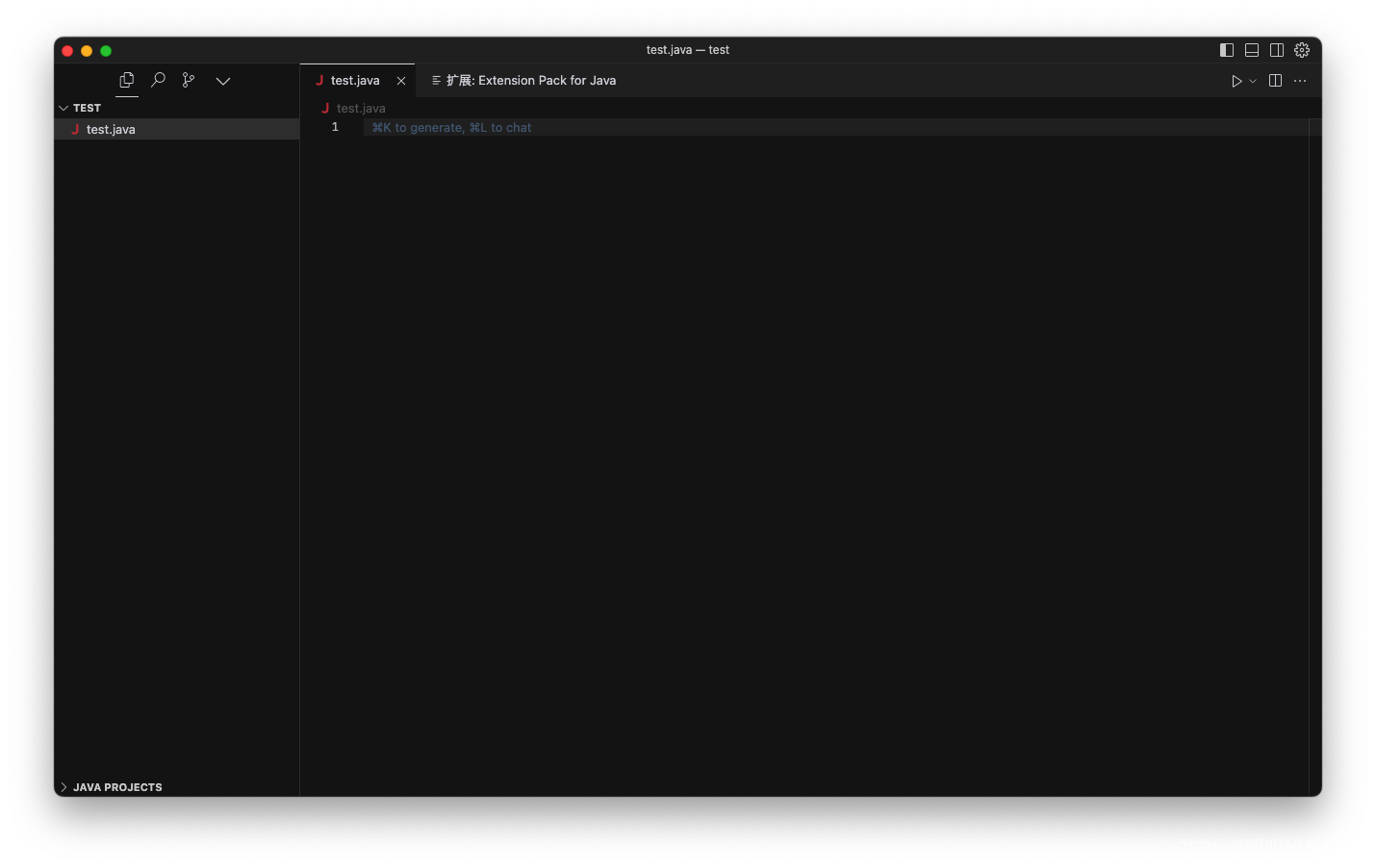Run the Java file with play icon

click(1236, 81)
